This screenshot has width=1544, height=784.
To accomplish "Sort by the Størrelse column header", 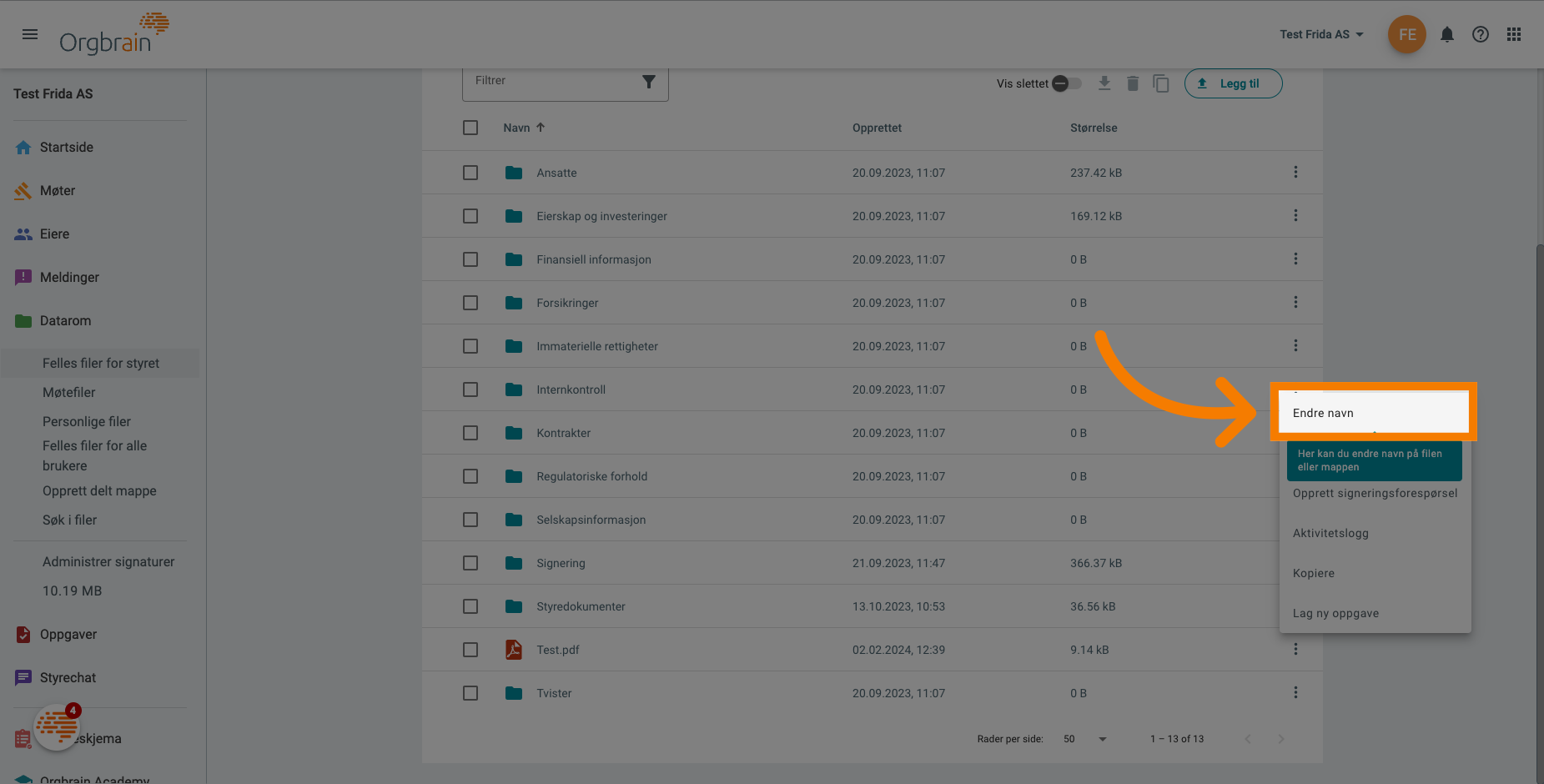I will pyautogui.click(x=1094, y=128).
